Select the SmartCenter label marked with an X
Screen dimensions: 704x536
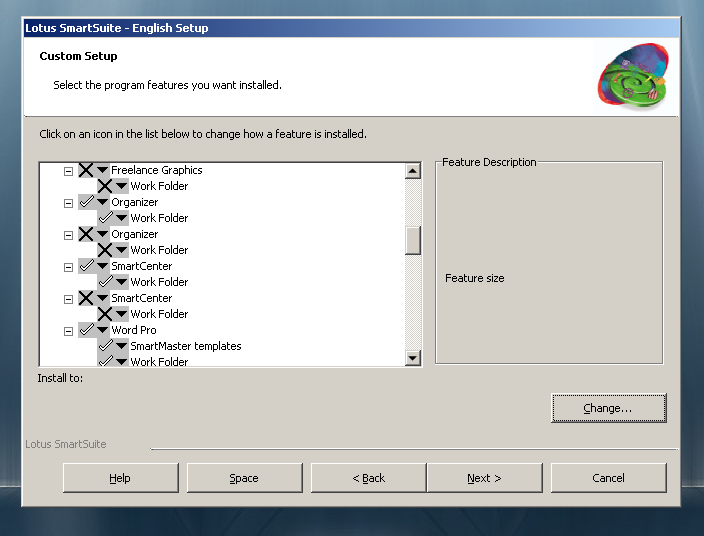[141, 298]
